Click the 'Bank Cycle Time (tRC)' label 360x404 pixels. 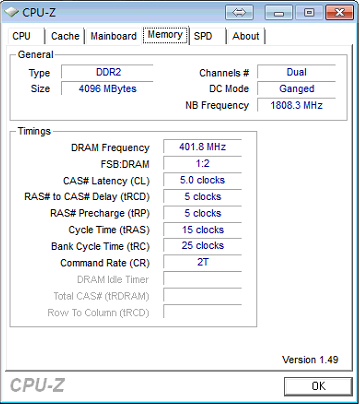coord(100,246)
